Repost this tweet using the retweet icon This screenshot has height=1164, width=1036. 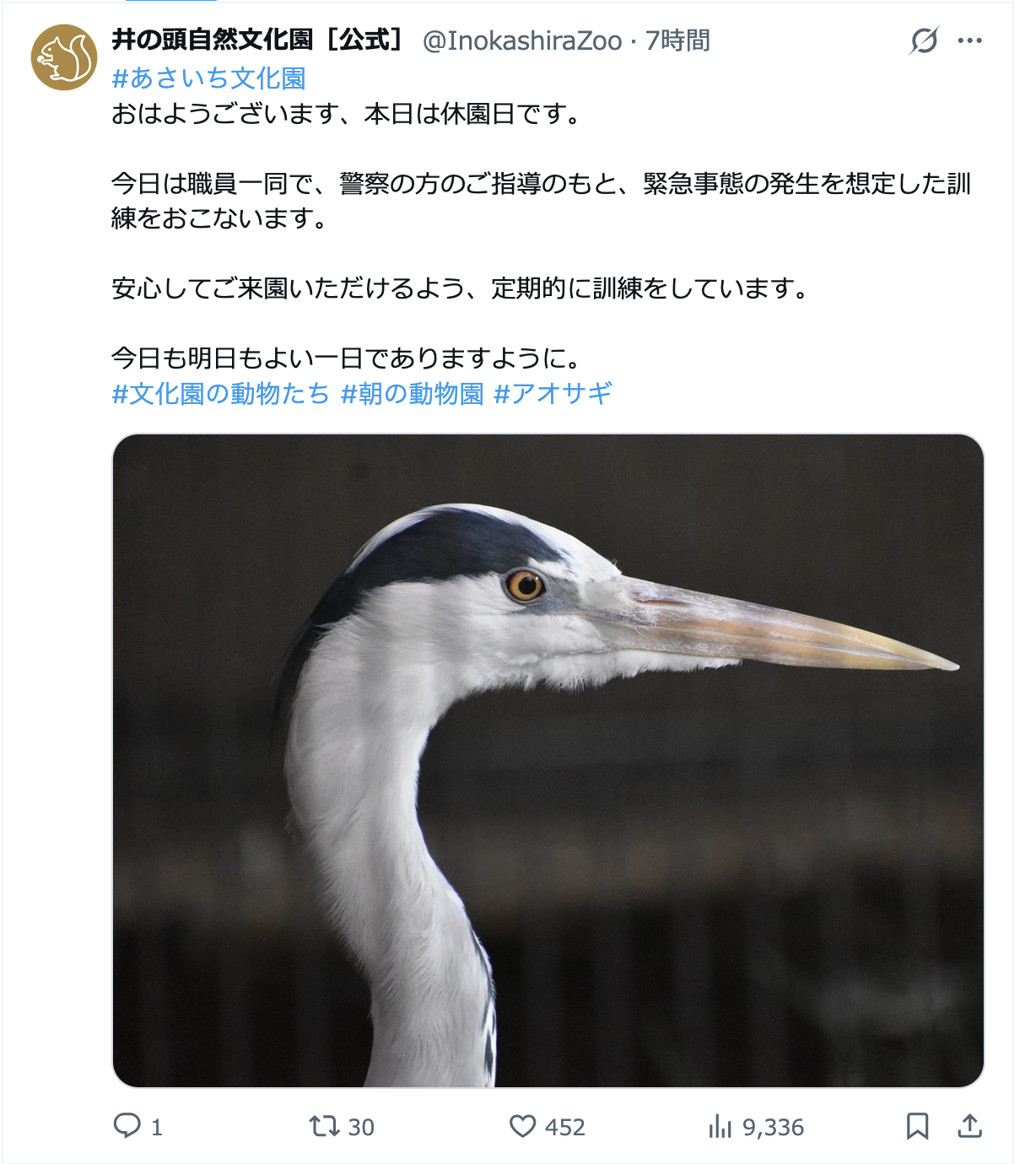click(x=324, y=1126)
